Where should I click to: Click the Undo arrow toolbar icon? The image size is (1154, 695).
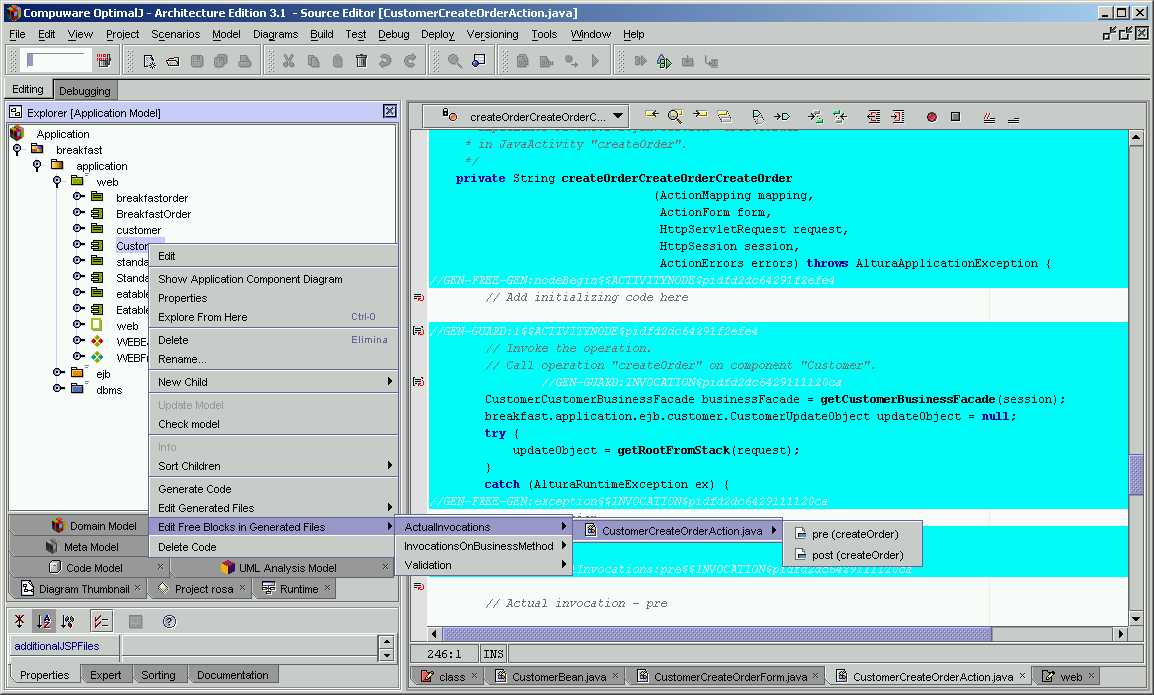point(385,61)
